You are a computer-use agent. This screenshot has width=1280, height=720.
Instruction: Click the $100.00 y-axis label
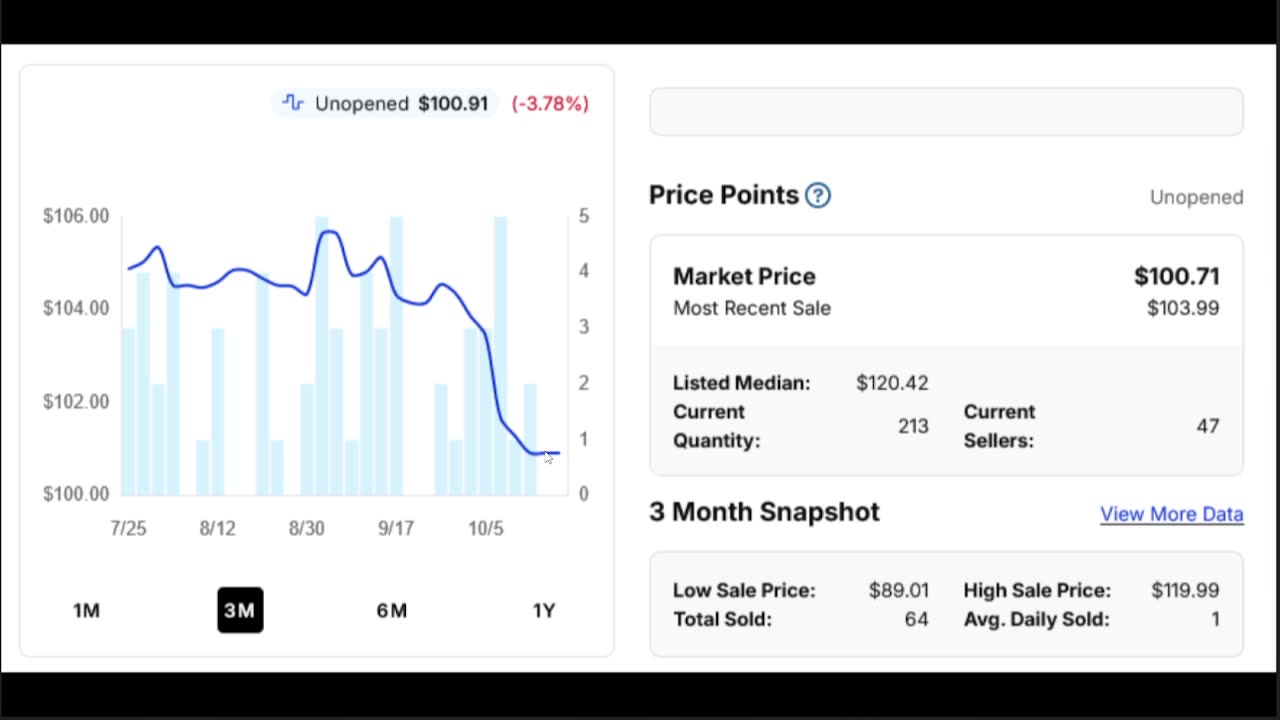point(76,494)
